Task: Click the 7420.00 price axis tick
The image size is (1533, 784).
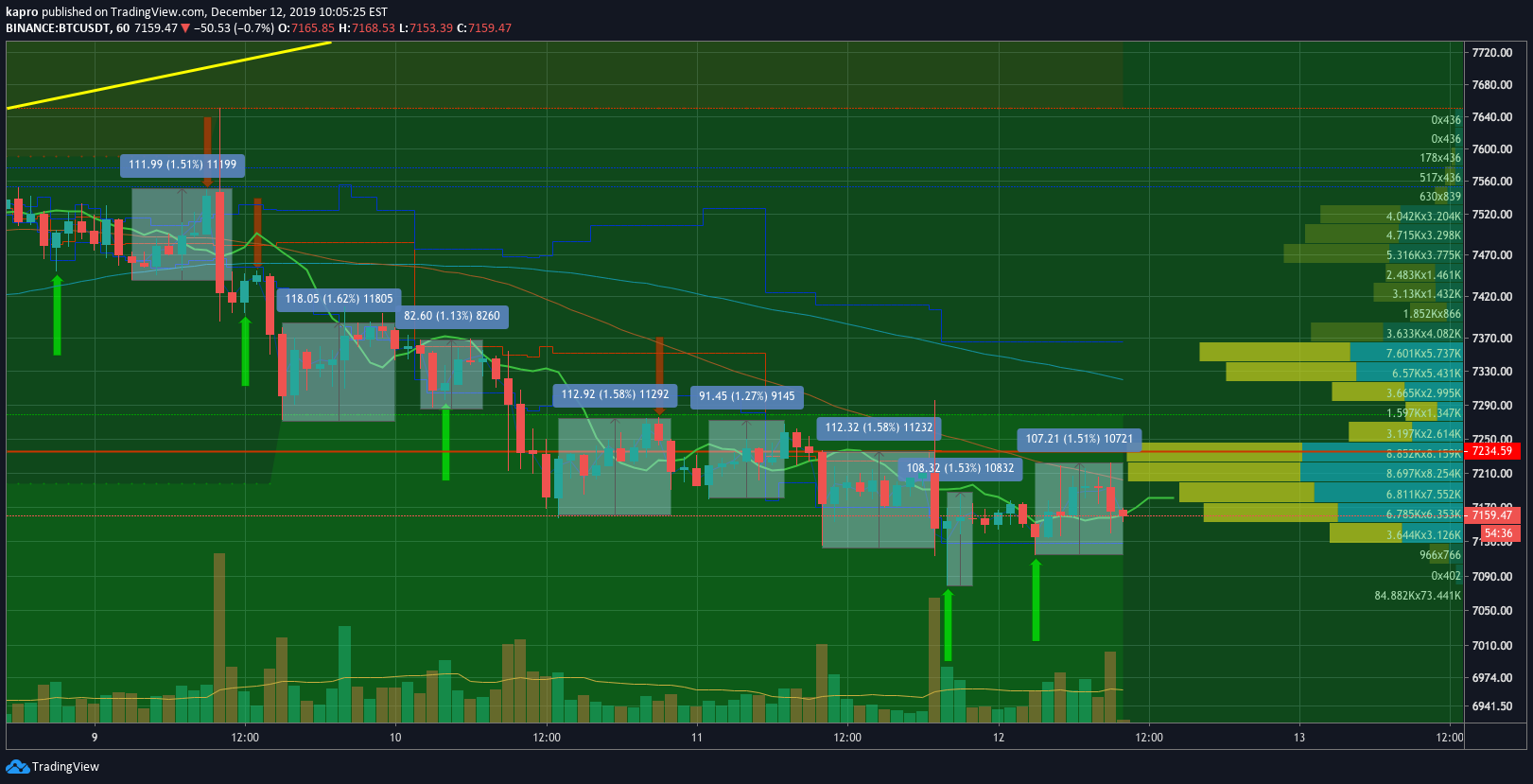Action: click(1492, 297)
